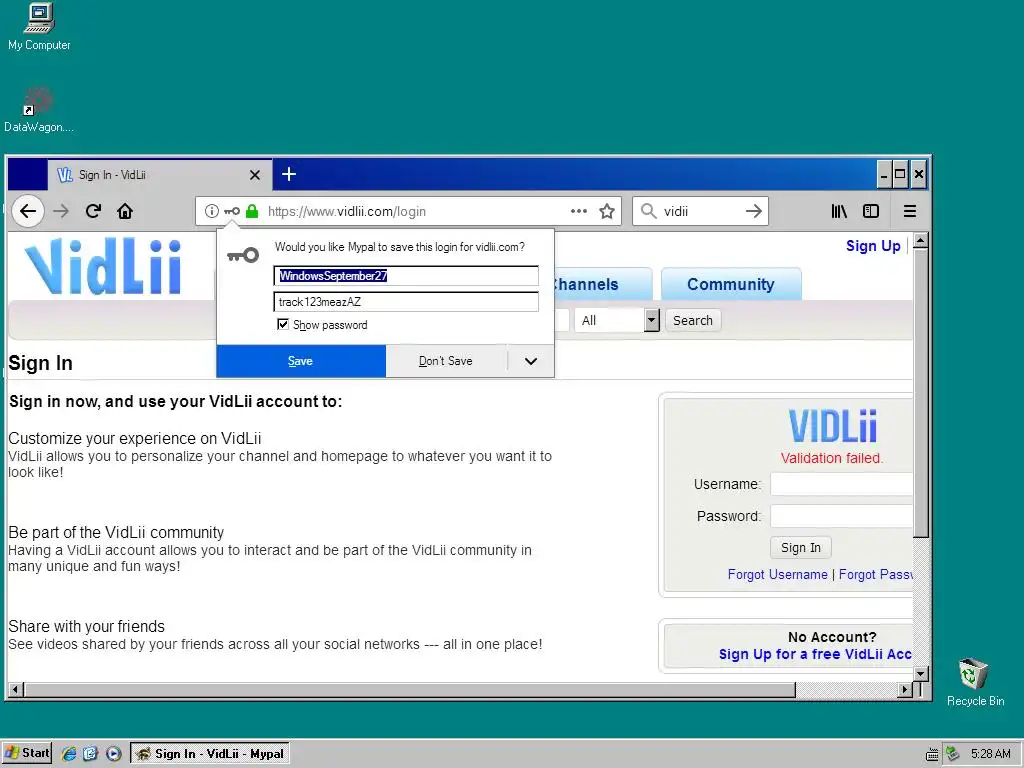Viewport: 1024px width, 768px height.
Task: Click the scroll left arrow
Action: pyautogui.click(x=16, y=689)
